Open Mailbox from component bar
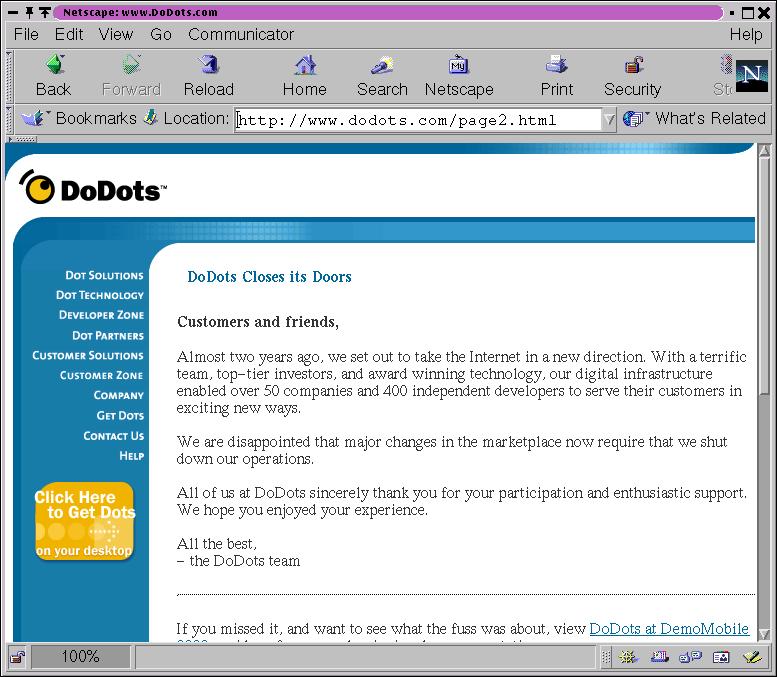The width and height of the screenshot is (777, 677). pos(660,658)
